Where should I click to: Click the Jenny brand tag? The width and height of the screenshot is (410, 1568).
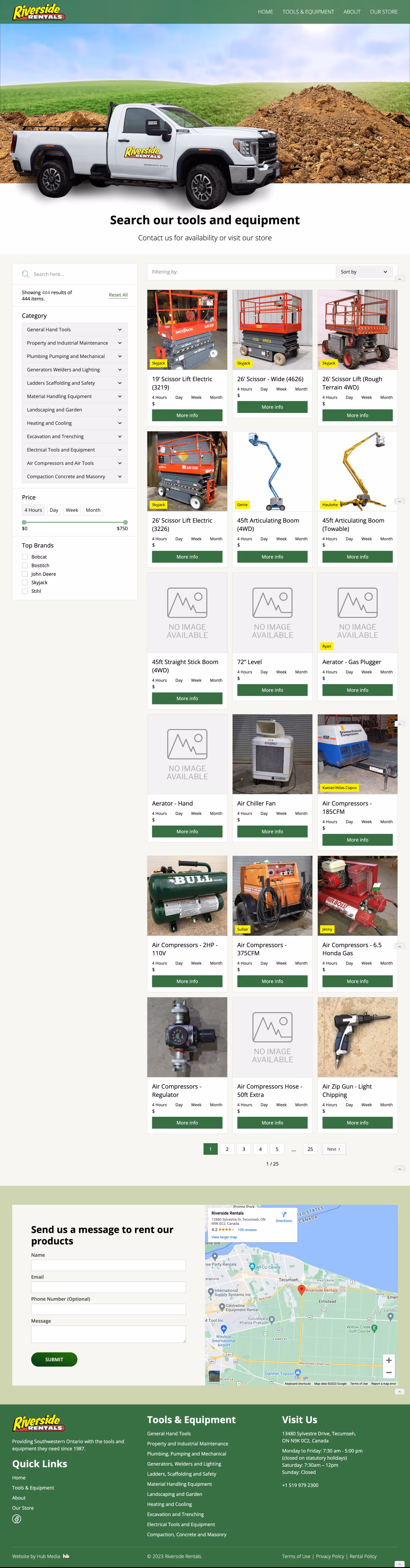click(x=327, y=929)
